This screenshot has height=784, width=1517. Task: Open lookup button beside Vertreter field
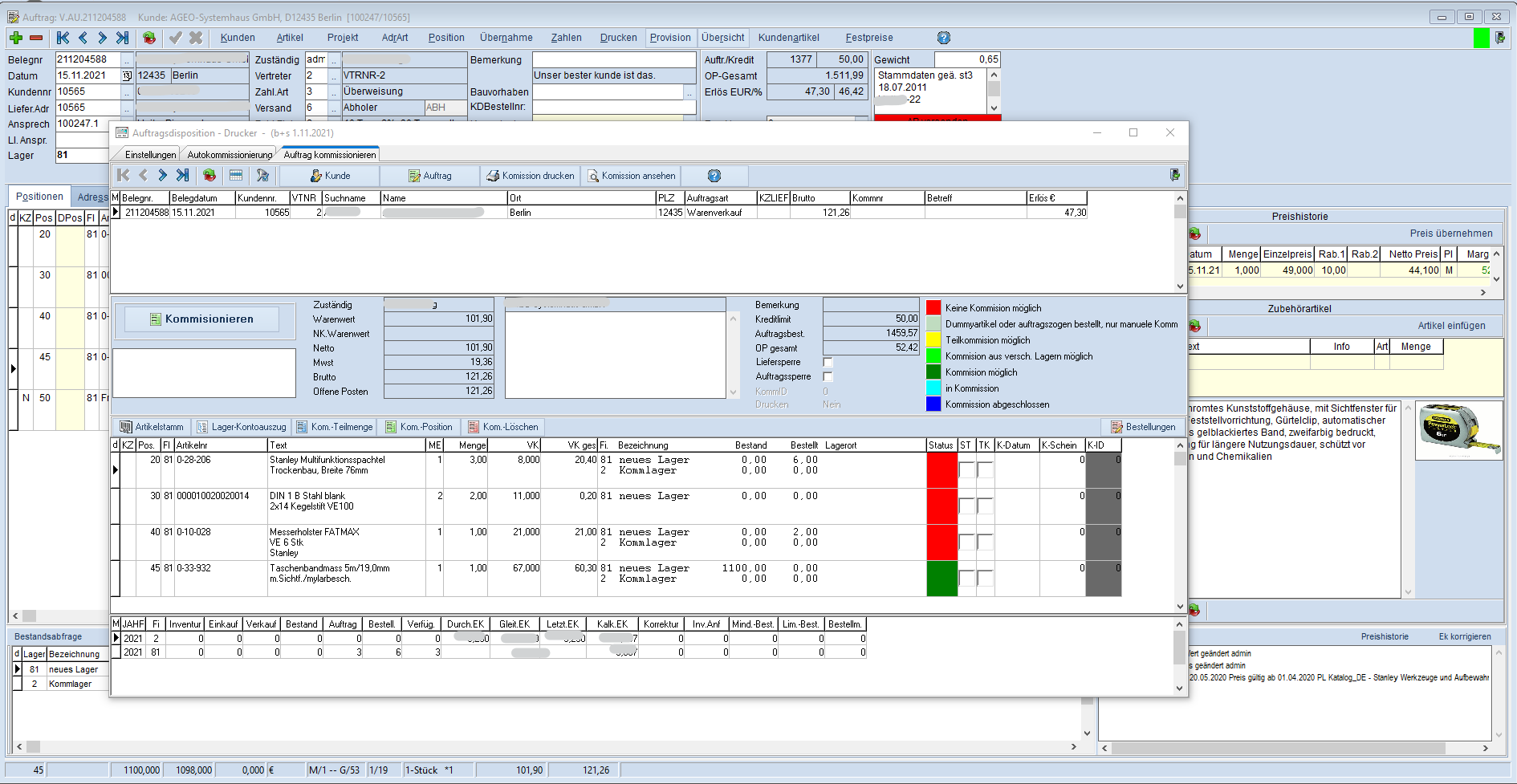(334, 76)
